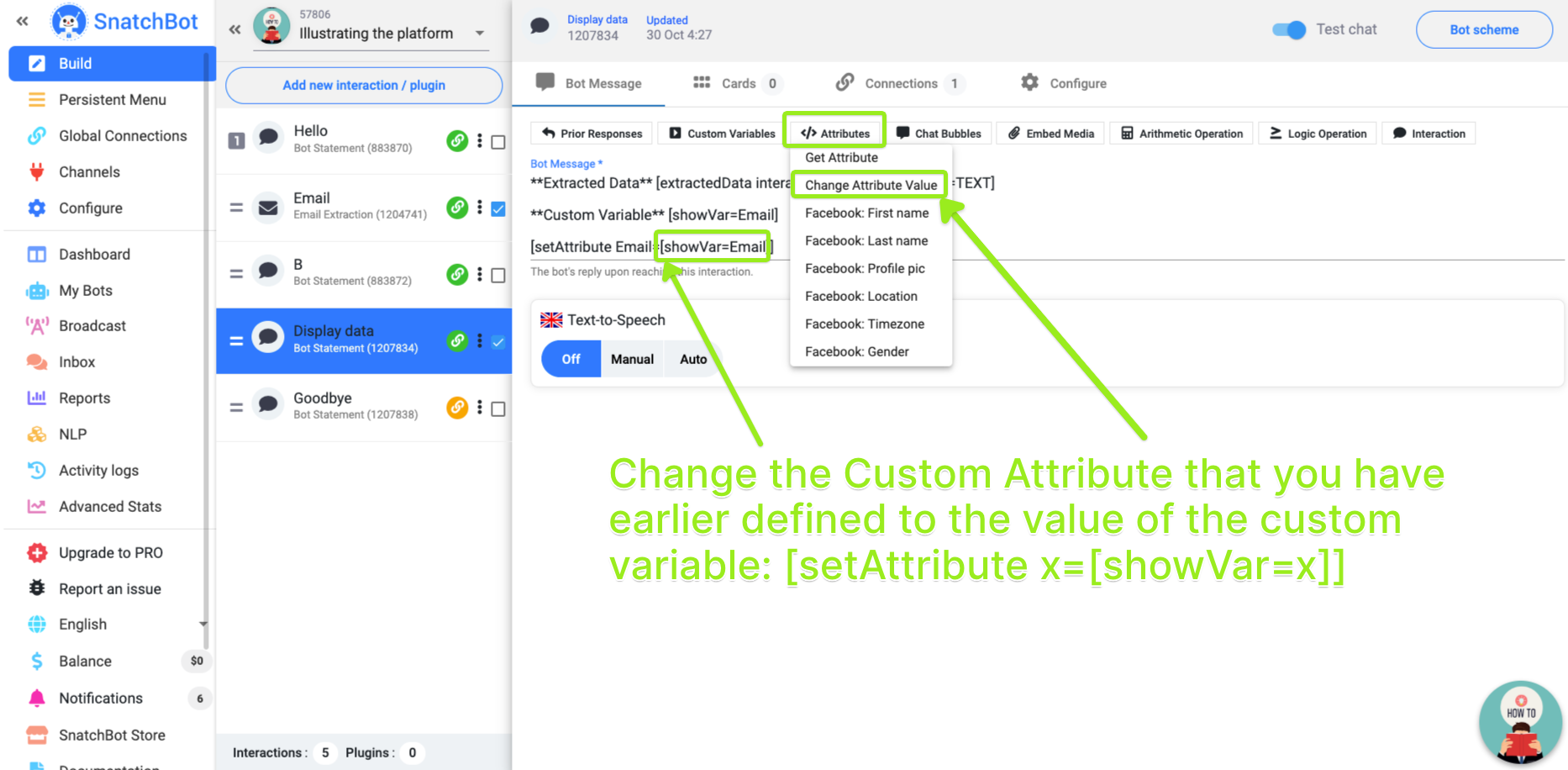Switch to the Cards tab
The image size is (1568, 770).
coord(737,83)
